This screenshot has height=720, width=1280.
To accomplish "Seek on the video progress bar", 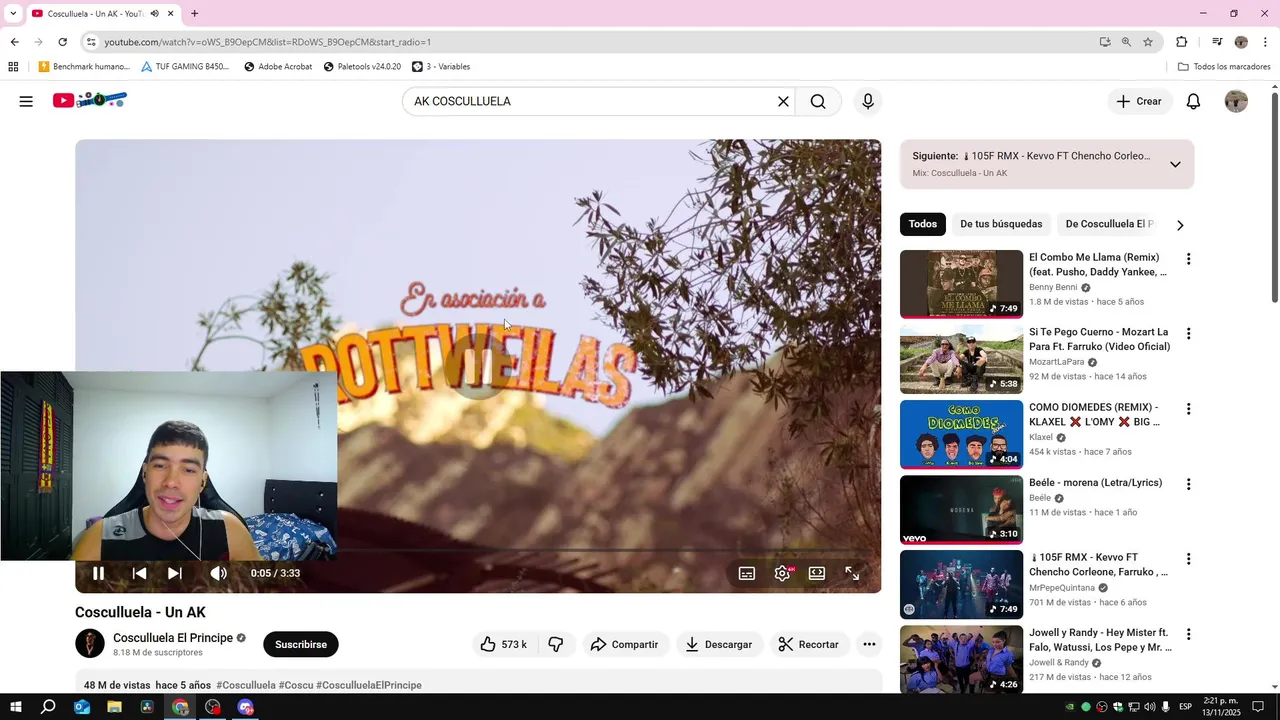I will (x=478, y=551).
